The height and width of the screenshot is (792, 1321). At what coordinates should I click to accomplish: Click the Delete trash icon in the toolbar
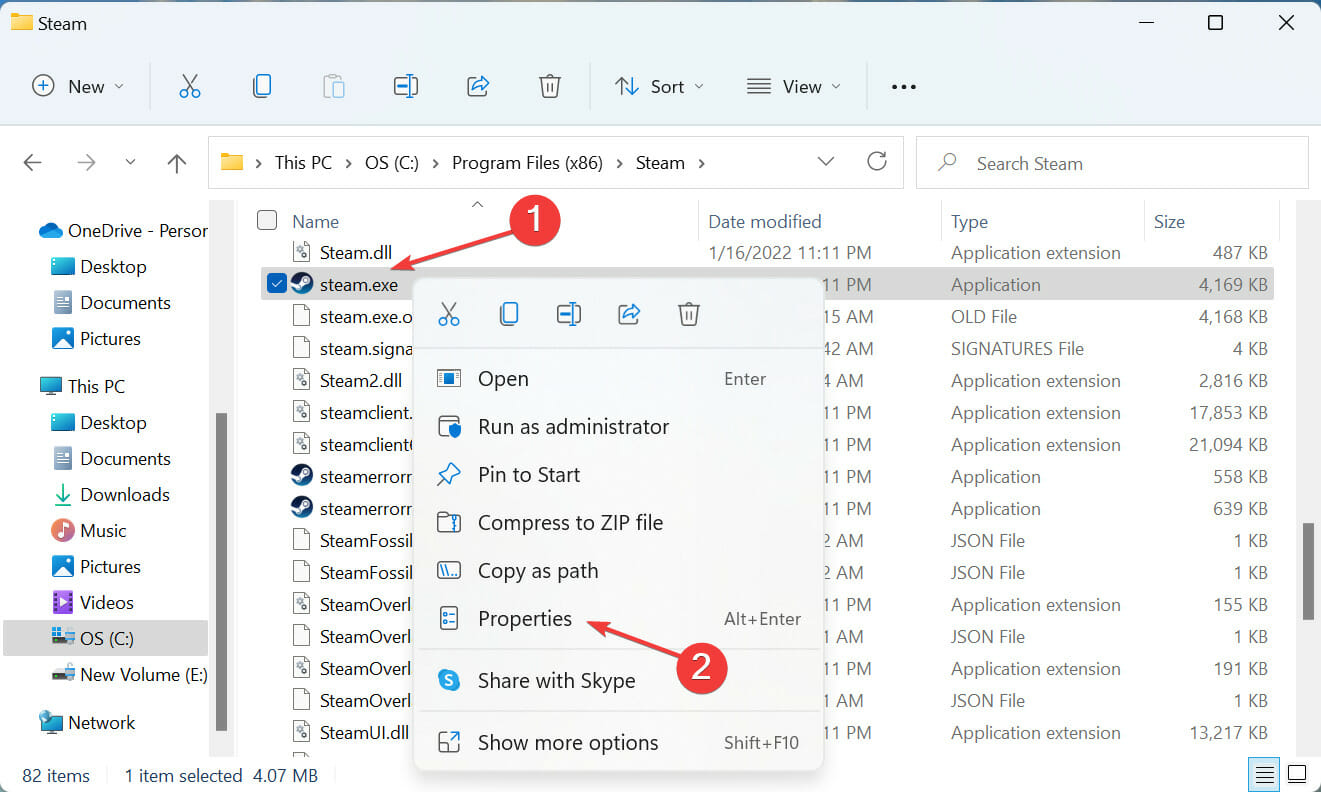pyautogui.click(x=550, y=86)
